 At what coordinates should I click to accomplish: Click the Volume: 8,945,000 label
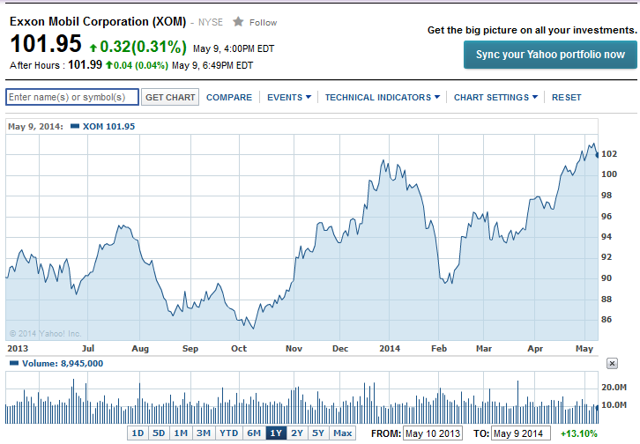62,363
